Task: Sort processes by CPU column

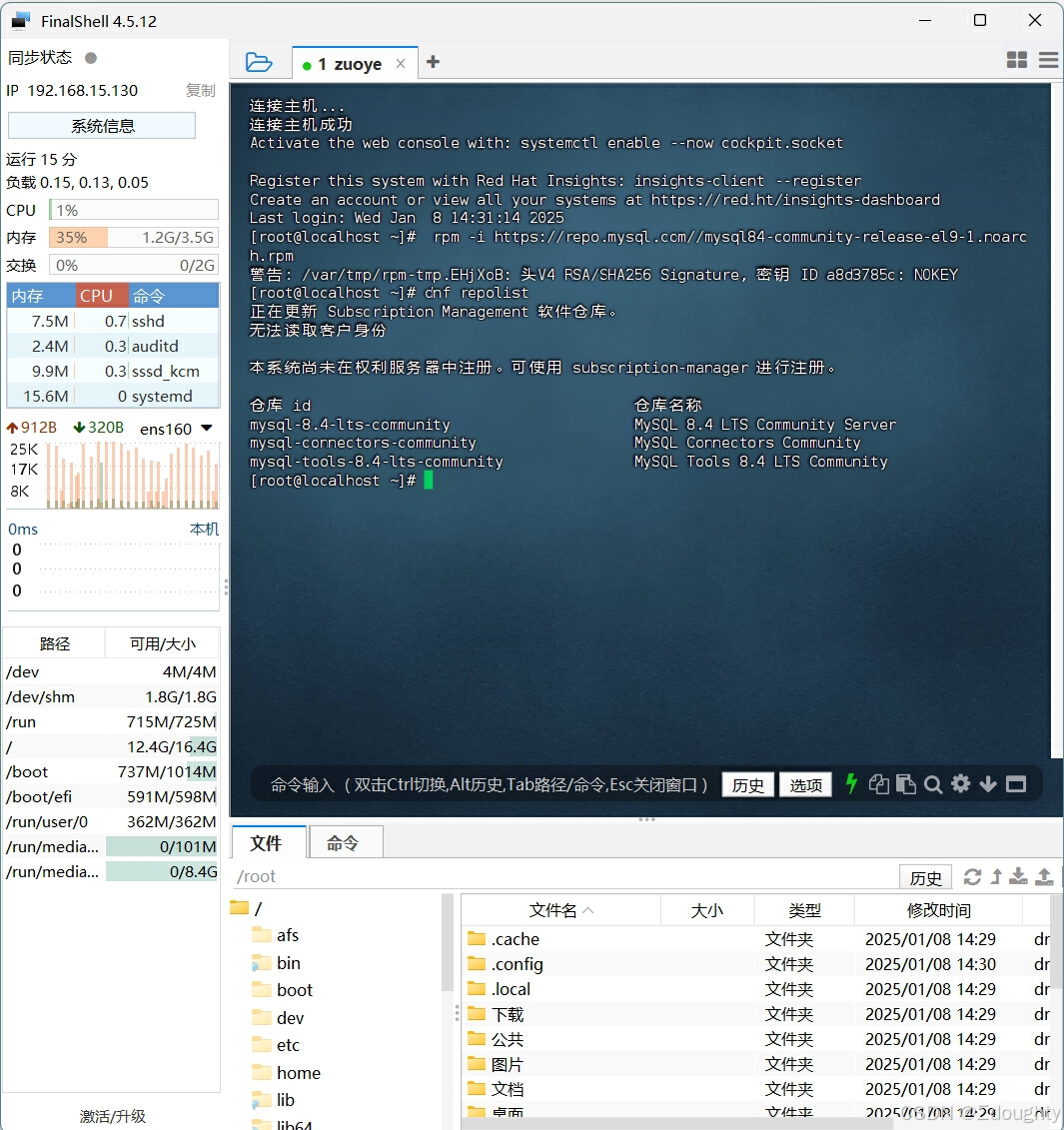Action: [x=102, y=296]
